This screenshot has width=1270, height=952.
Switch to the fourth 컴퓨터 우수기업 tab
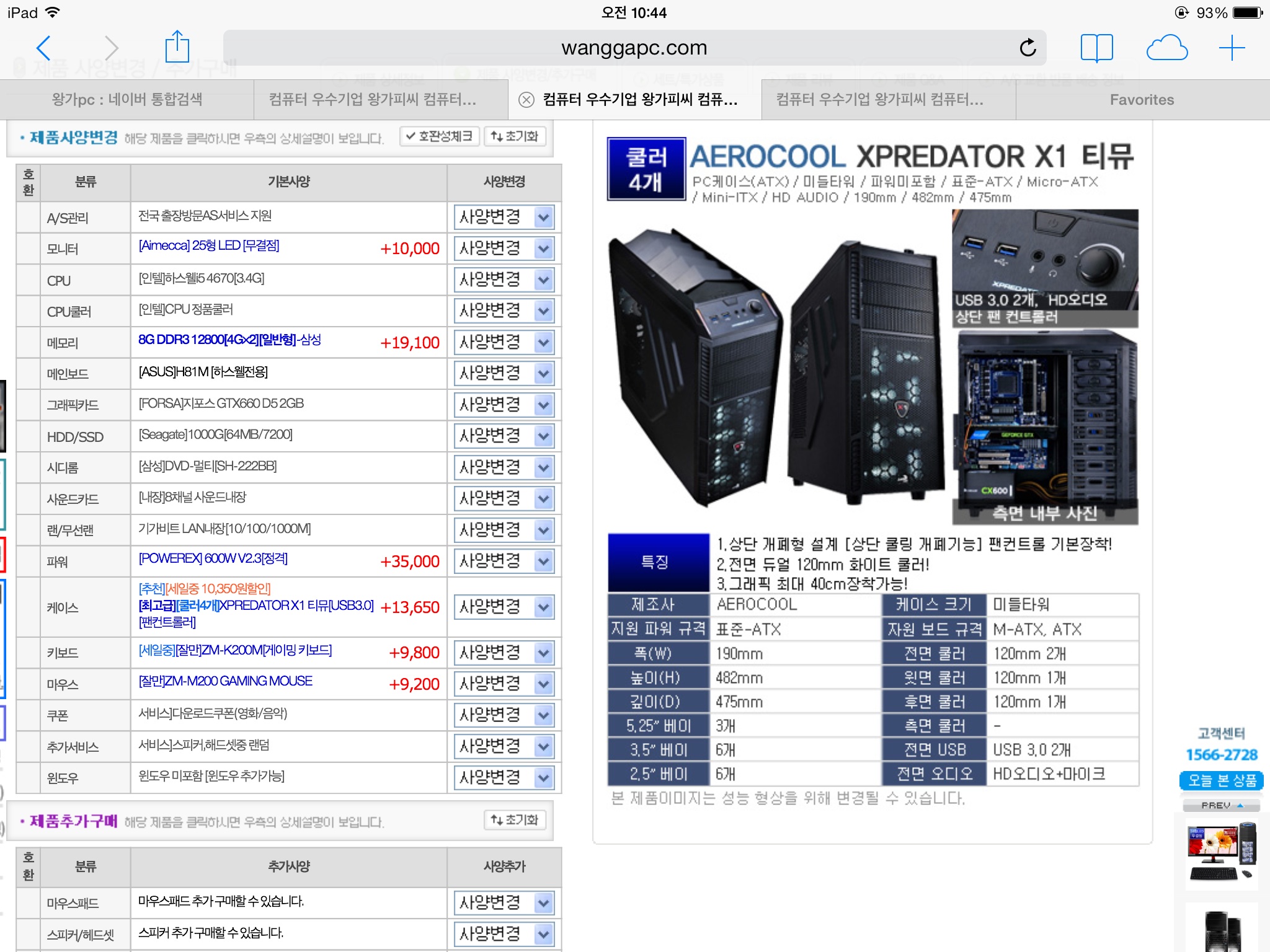(x=889, y=100)
